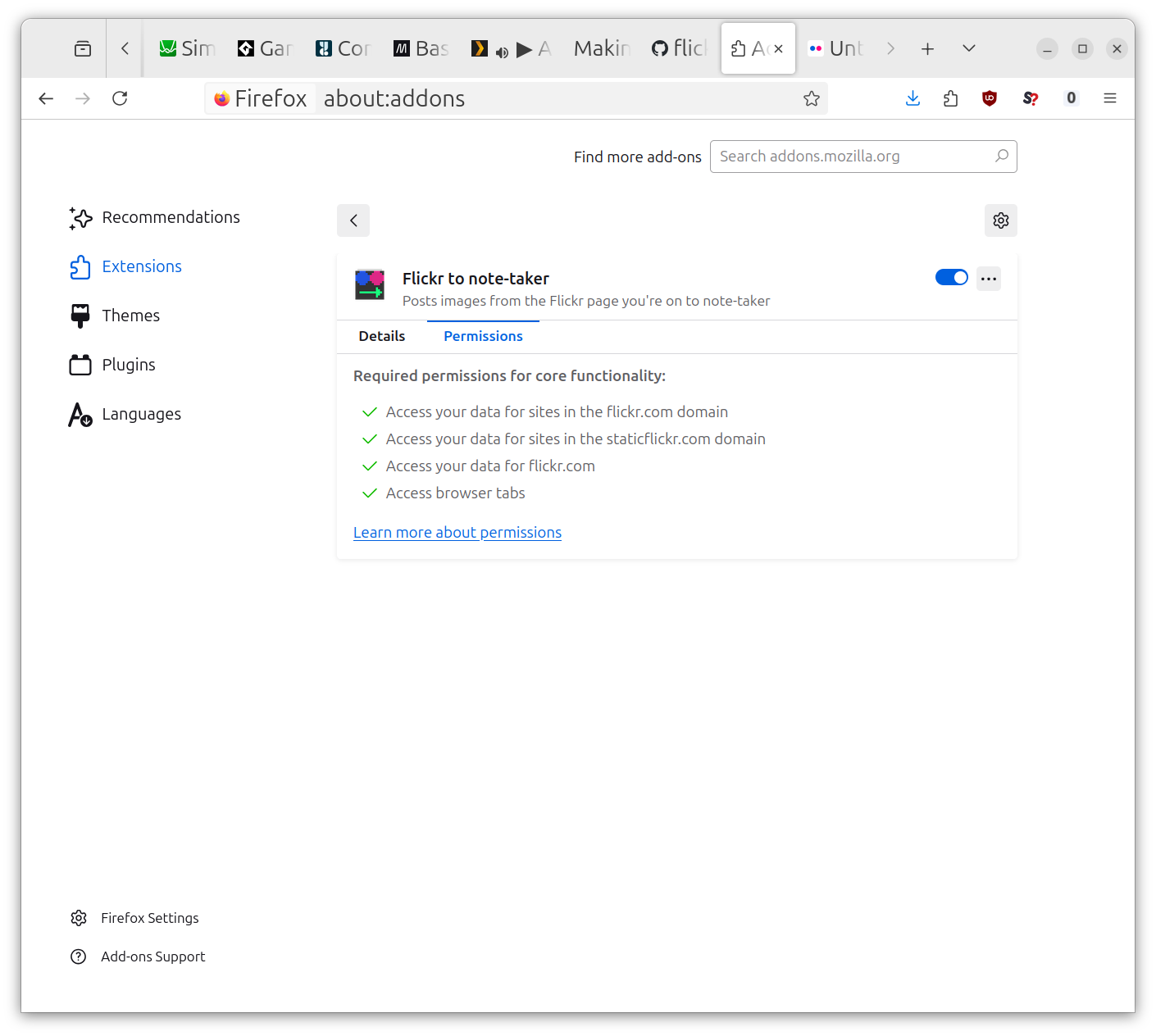Disable the Flickr to note-taker extension
Viewport: 1156px width, 1036px height.
[951, 278]
